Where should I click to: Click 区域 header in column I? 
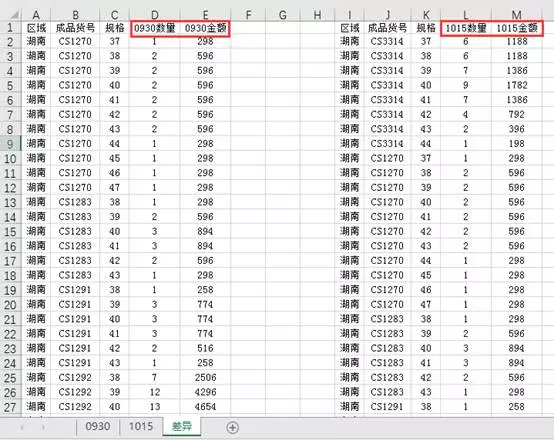pyautogui.click(x=349, y=28)
